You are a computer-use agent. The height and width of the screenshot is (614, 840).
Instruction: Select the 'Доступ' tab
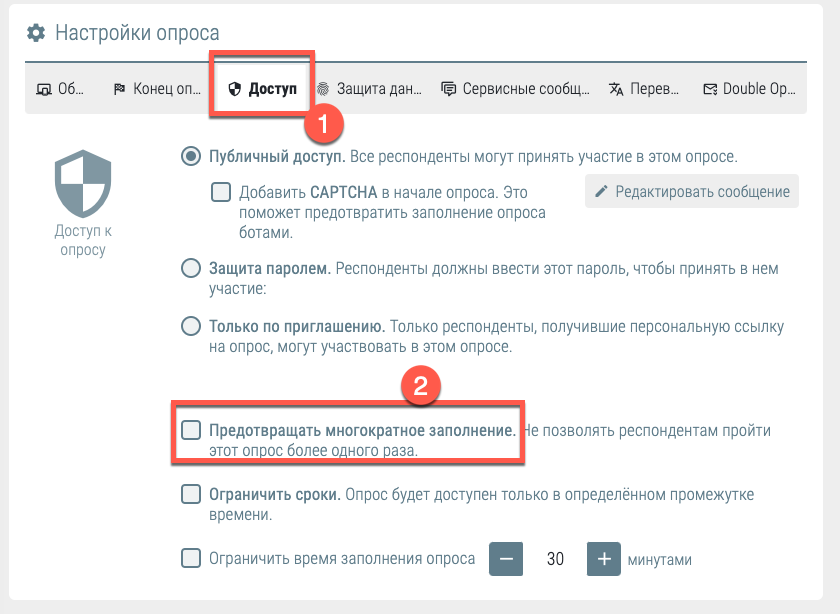point(262,89)
